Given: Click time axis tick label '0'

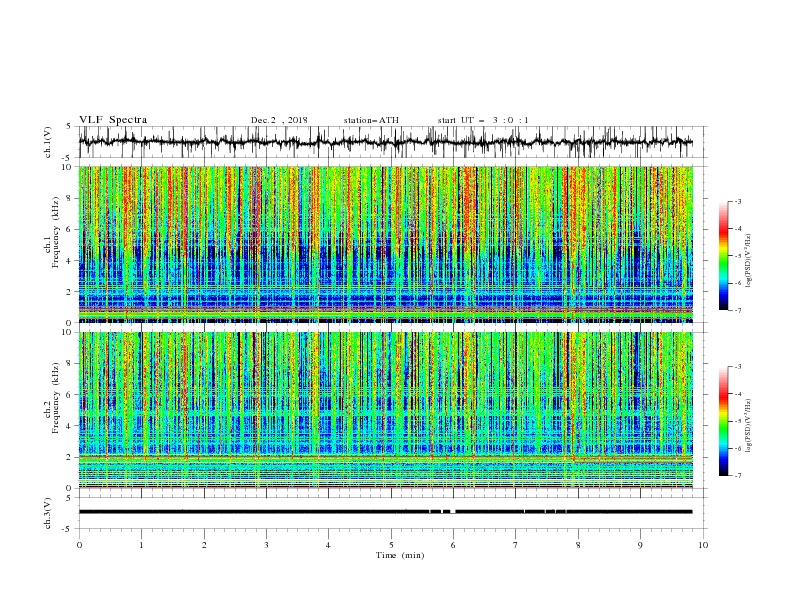Looking at the screenshot, I should 79,545.
